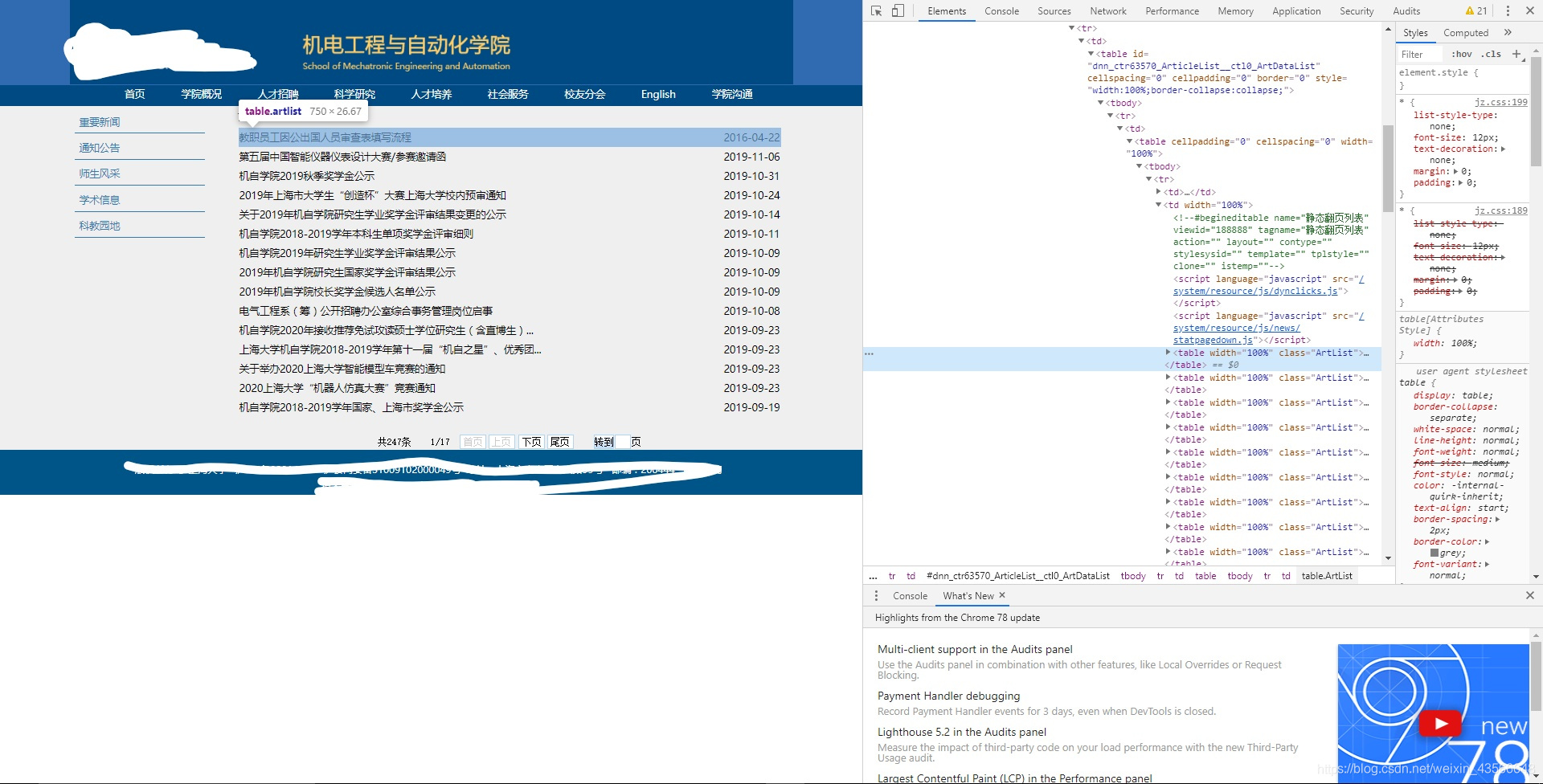Close the bottom drawer
This screenshot has width=1543, height=784.
tap(1530, 595)
